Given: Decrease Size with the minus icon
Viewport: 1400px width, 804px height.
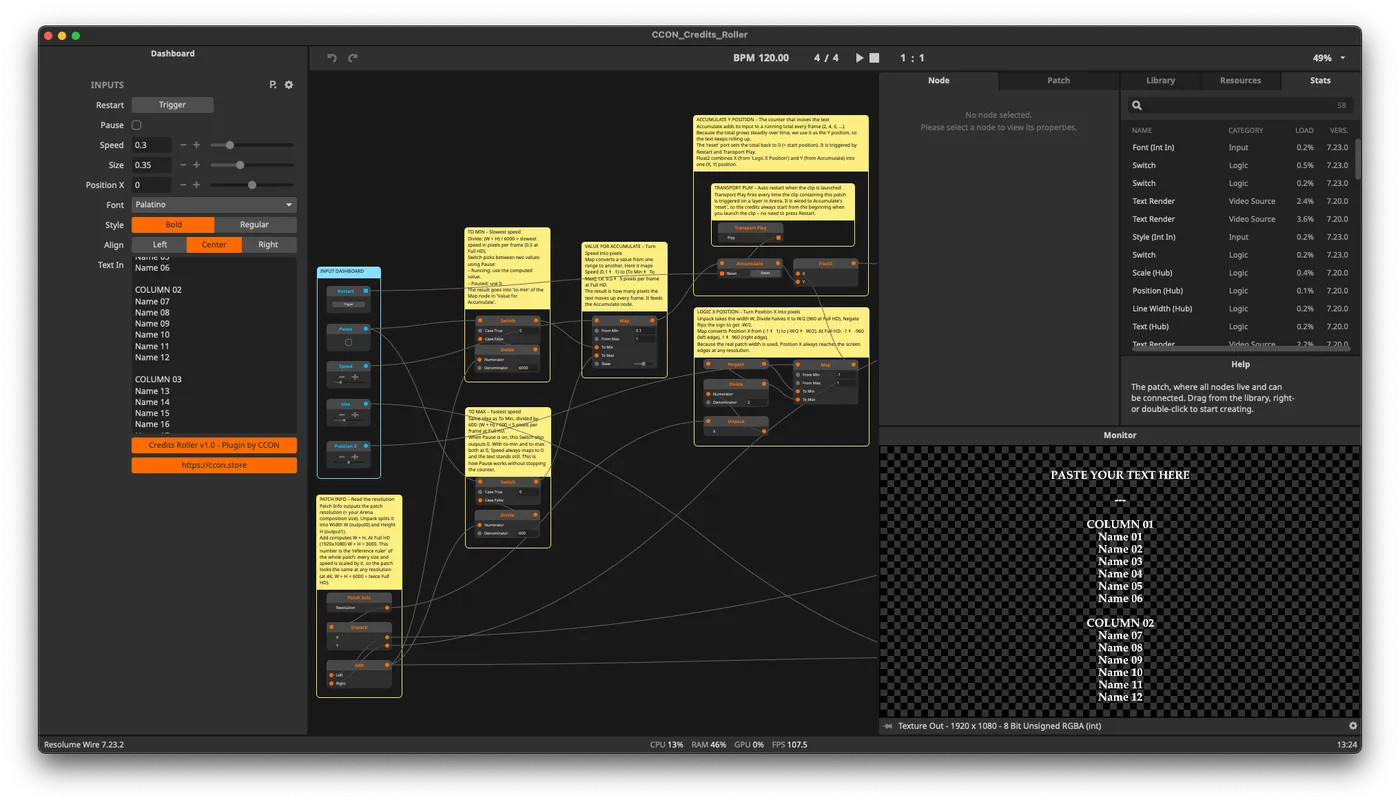Looking at the screenshot, I should pyautogui.click(x=183, y=165).
